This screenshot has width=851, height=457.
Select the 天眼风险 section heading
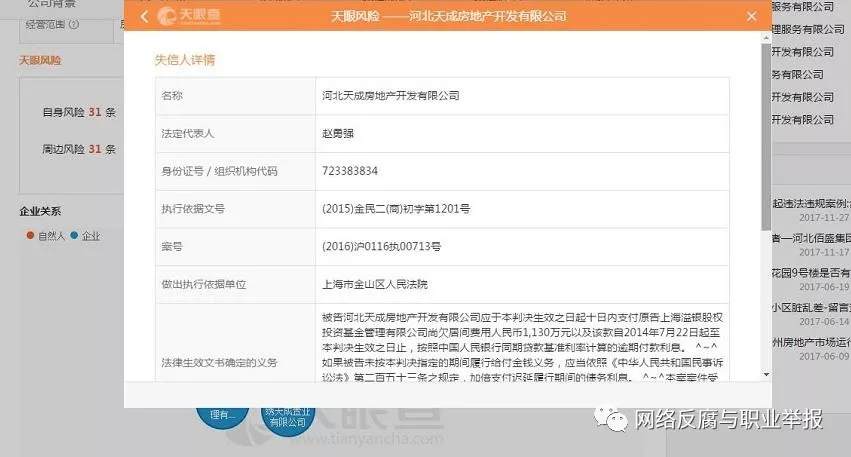[x=40, y=60]
